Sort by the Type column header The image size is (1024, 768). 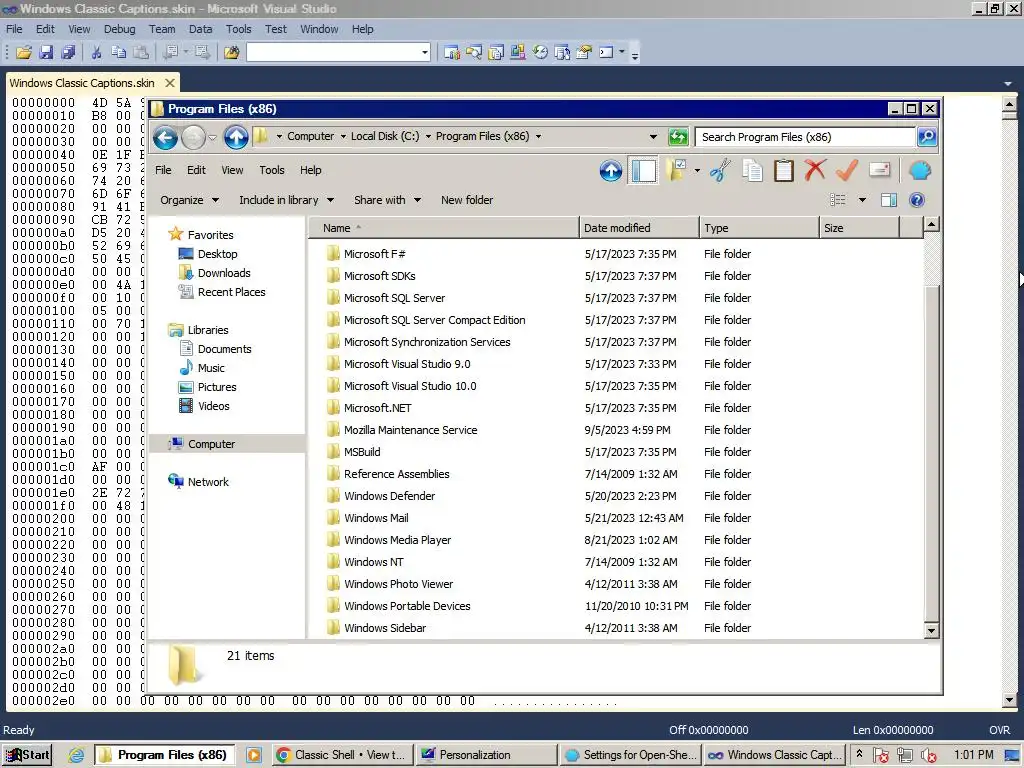coord(759,228)
